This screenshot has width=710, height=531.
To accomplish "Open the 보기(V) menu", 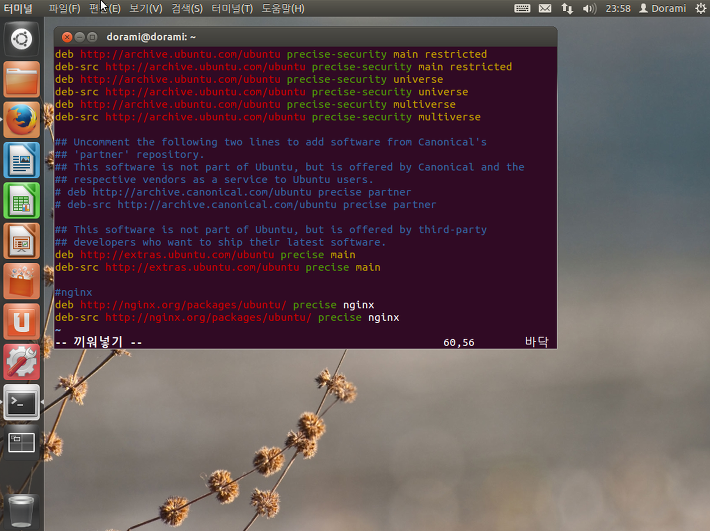I will coord(145,8).
